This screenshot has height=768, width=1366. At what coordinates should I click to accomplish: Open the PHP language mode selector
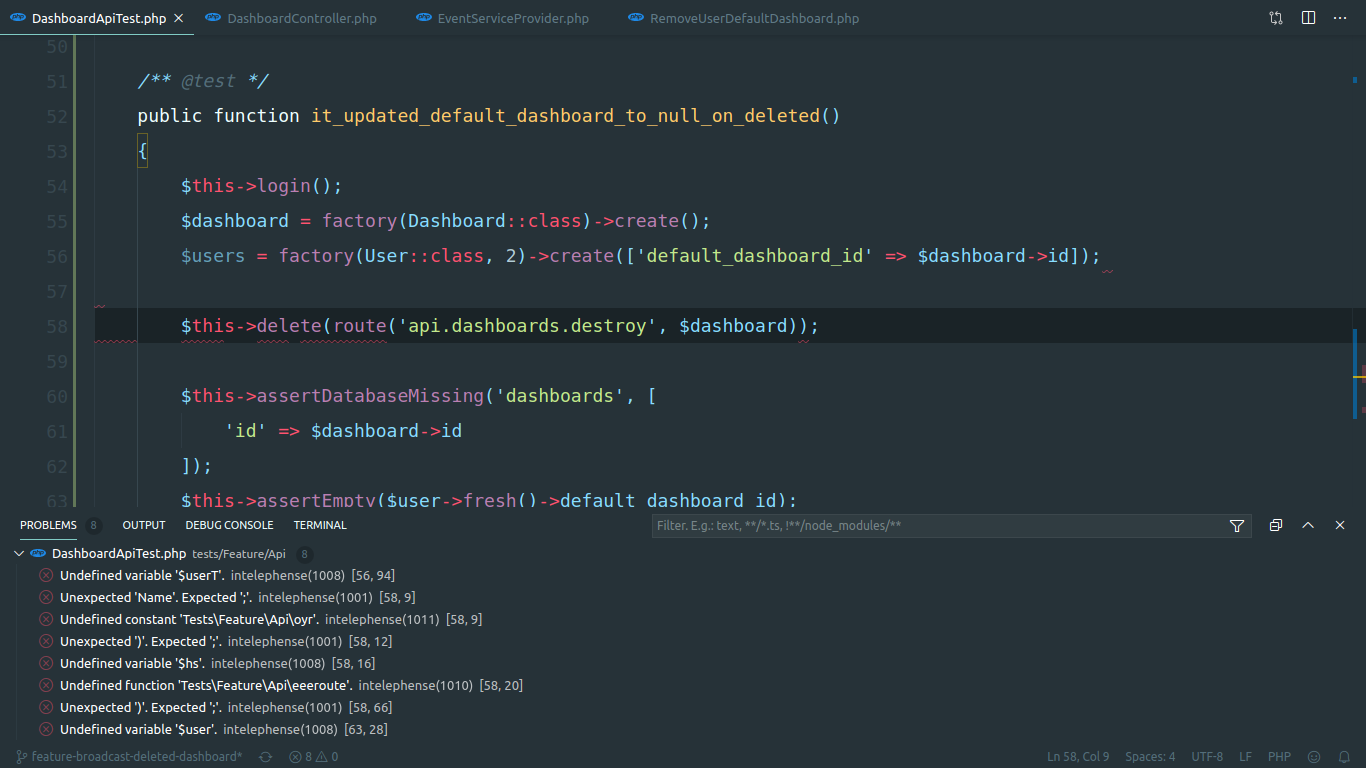[1279, 757]
